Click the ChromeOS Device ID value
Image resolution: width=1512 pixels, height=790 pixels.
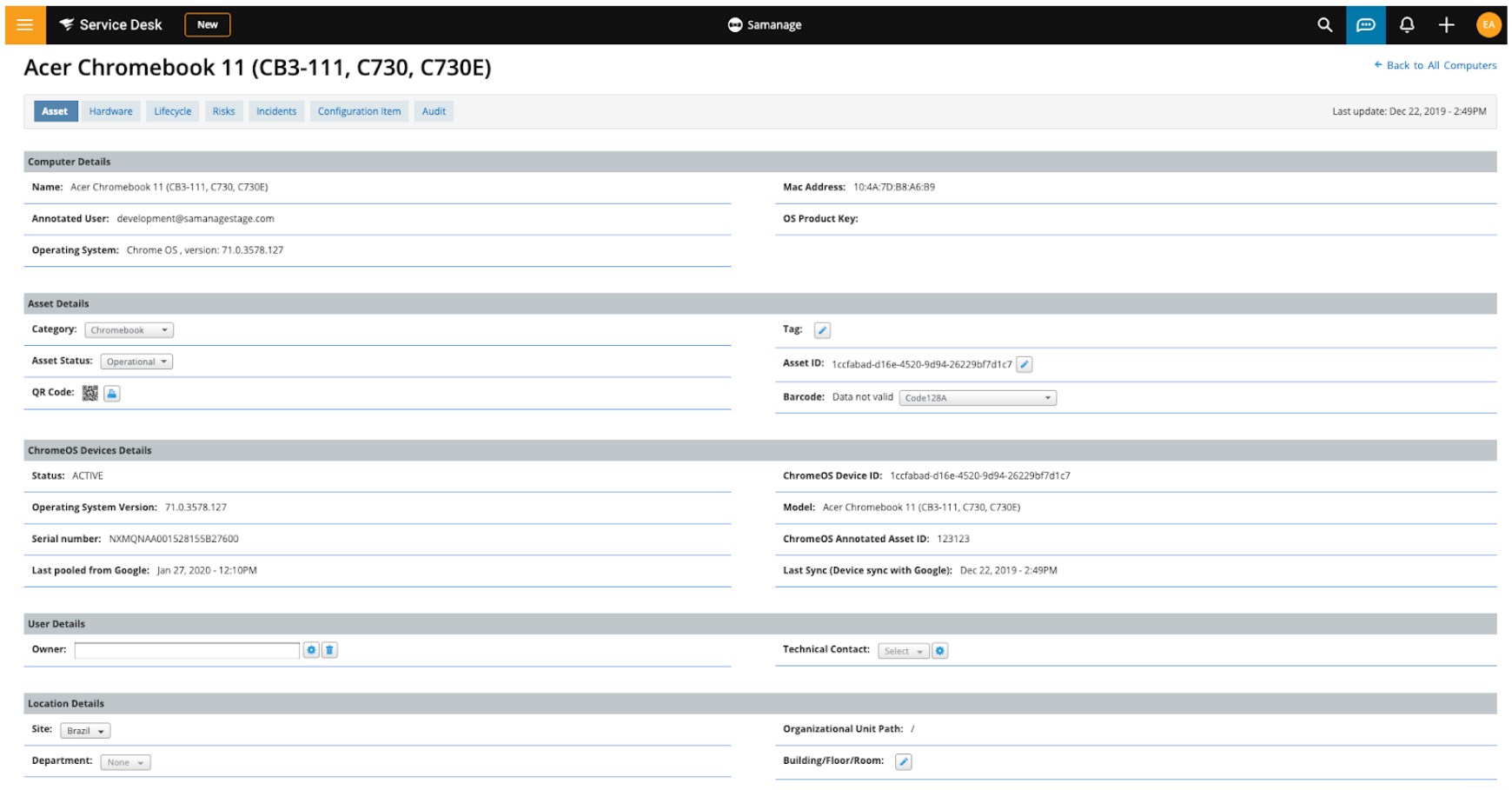(980, 476)
